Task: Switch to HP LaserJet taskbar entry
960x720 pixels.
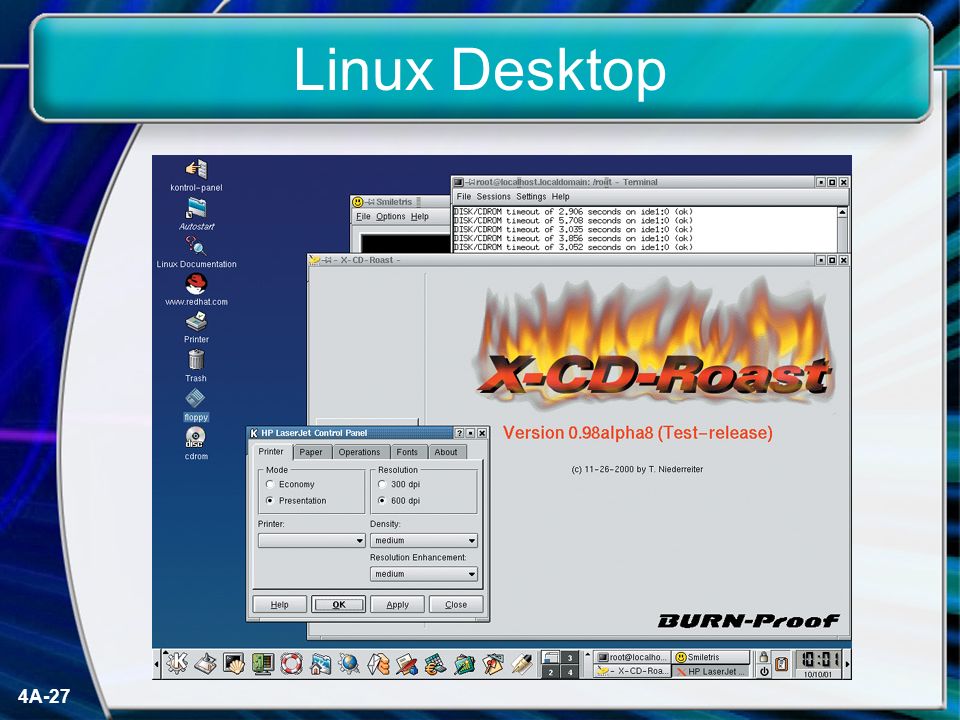Action: [x=711, y=671]
